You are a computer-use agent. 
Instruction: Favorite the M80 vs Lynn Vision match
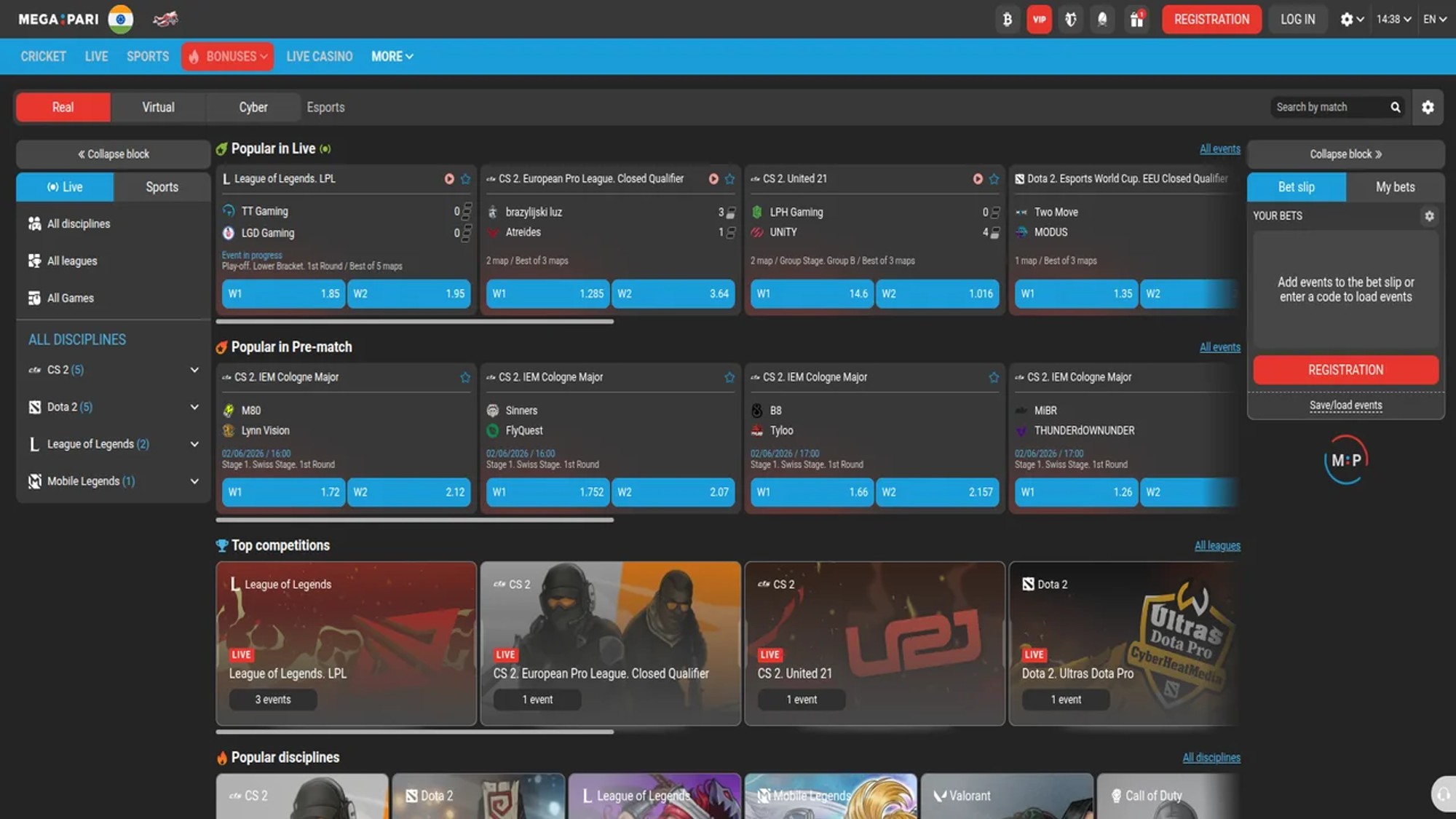click(x=465, y=377)
